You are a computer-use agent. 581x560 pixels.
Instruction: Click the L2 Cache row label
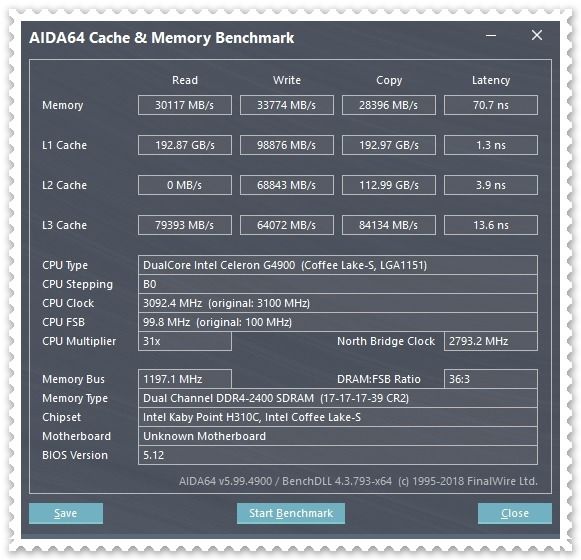[x=64, y=185]
